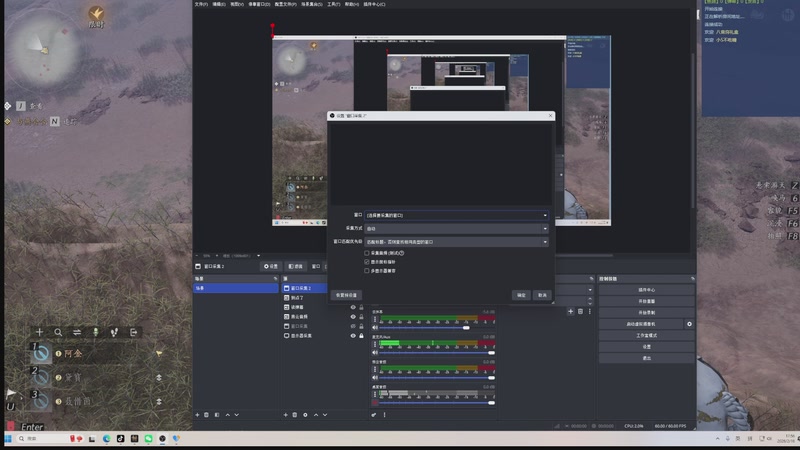The width and height of the screenshot is (800, 450).
Task: Click the add scene plus icon
Action: pos(198,414)
